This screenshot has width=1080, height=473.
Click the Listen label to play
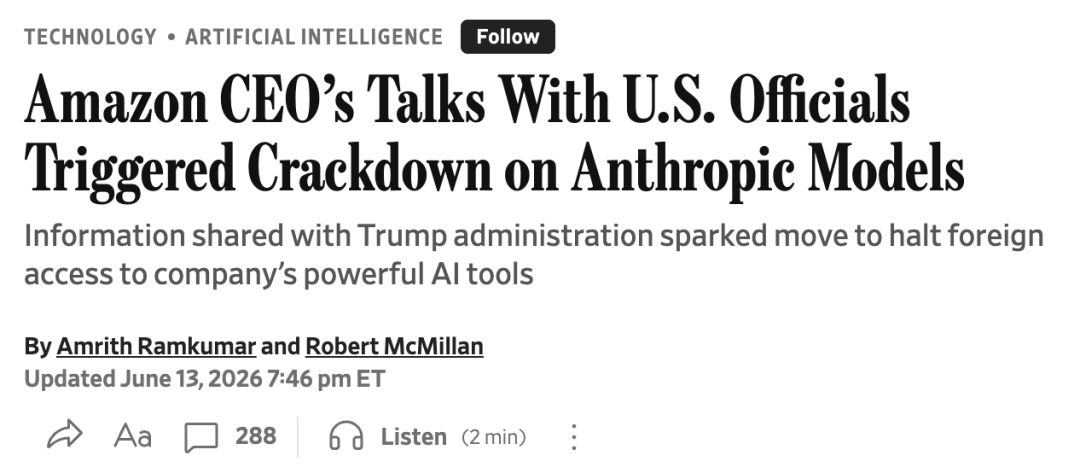point(413,437)
